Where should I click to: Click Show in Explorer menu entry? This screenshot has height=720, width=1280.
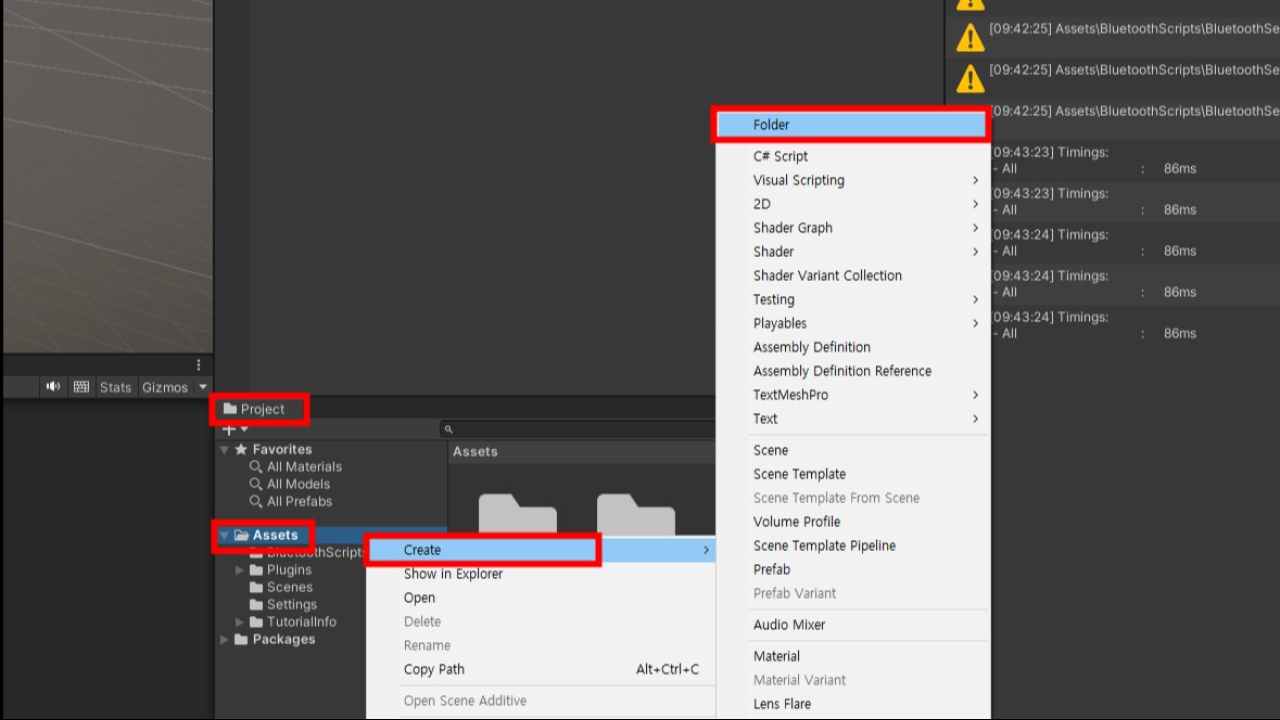click(x=453, y=574)
